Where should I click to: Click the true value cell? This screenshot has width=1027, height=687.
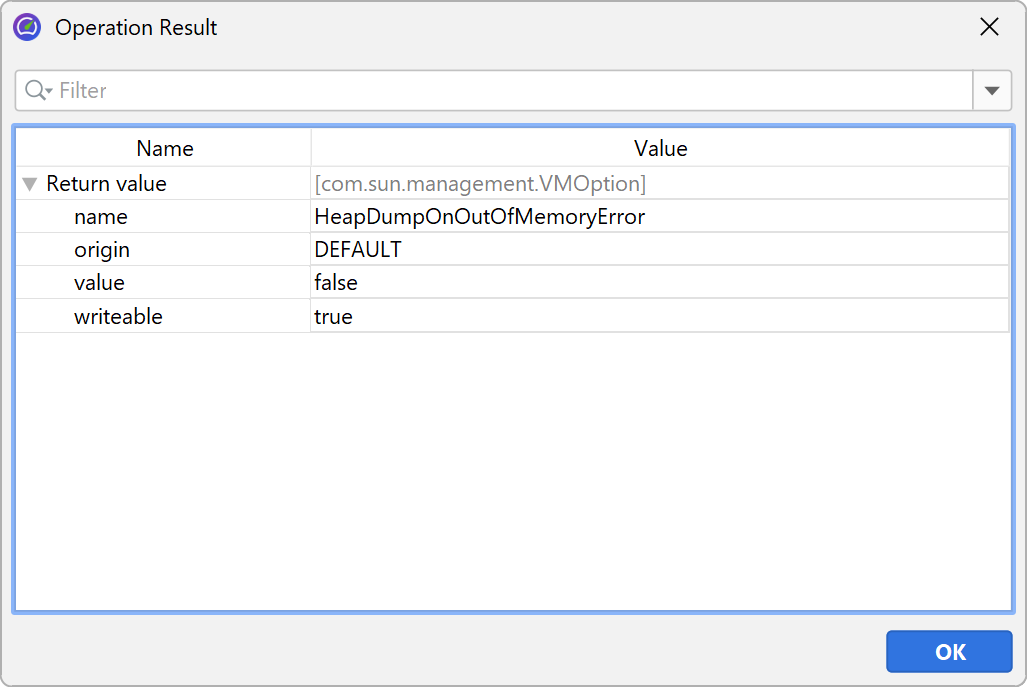(x=333, y=317)
